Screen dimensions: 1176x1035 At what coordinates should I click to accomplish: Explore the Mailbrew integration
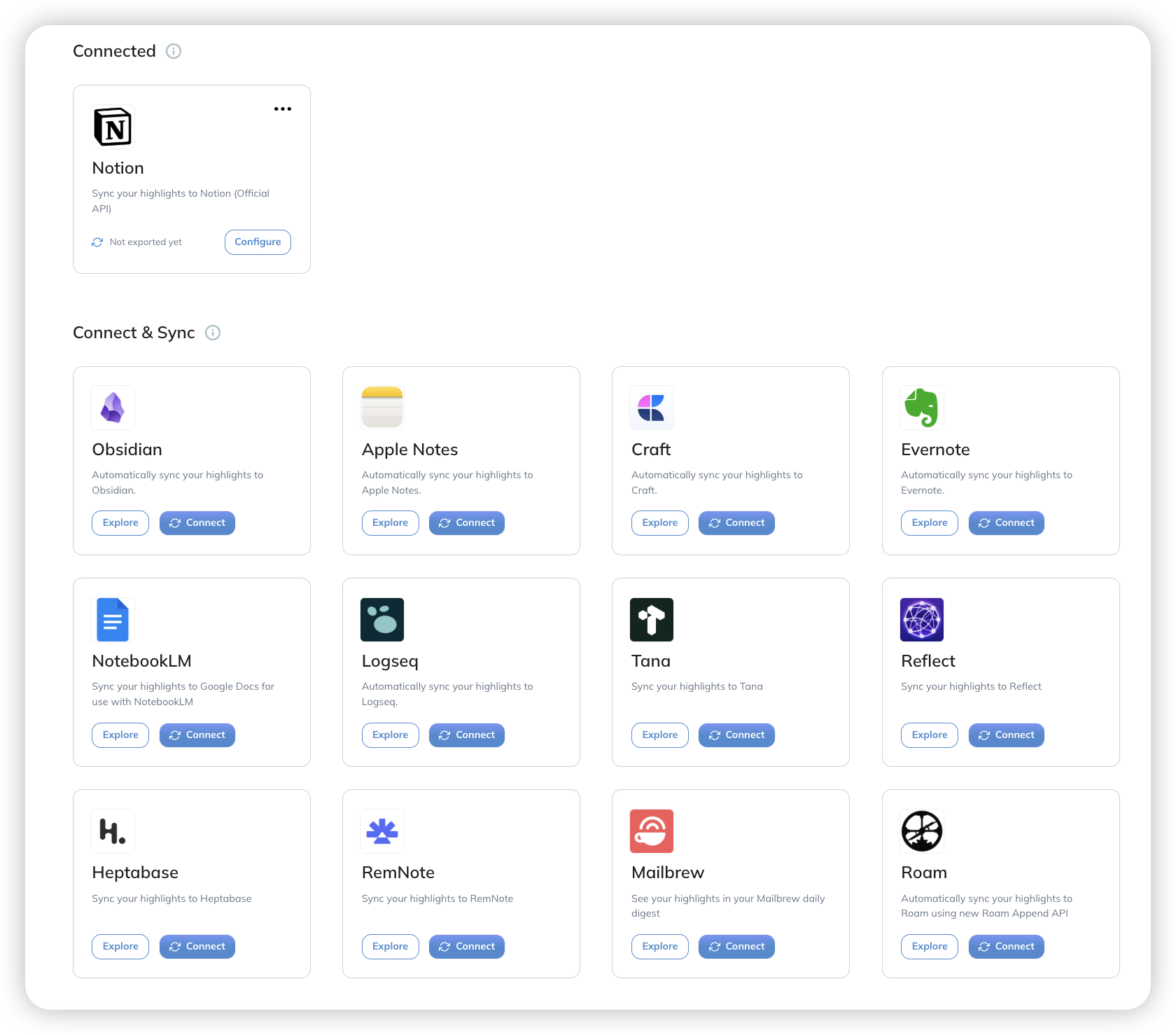click(x=660, y=947)
